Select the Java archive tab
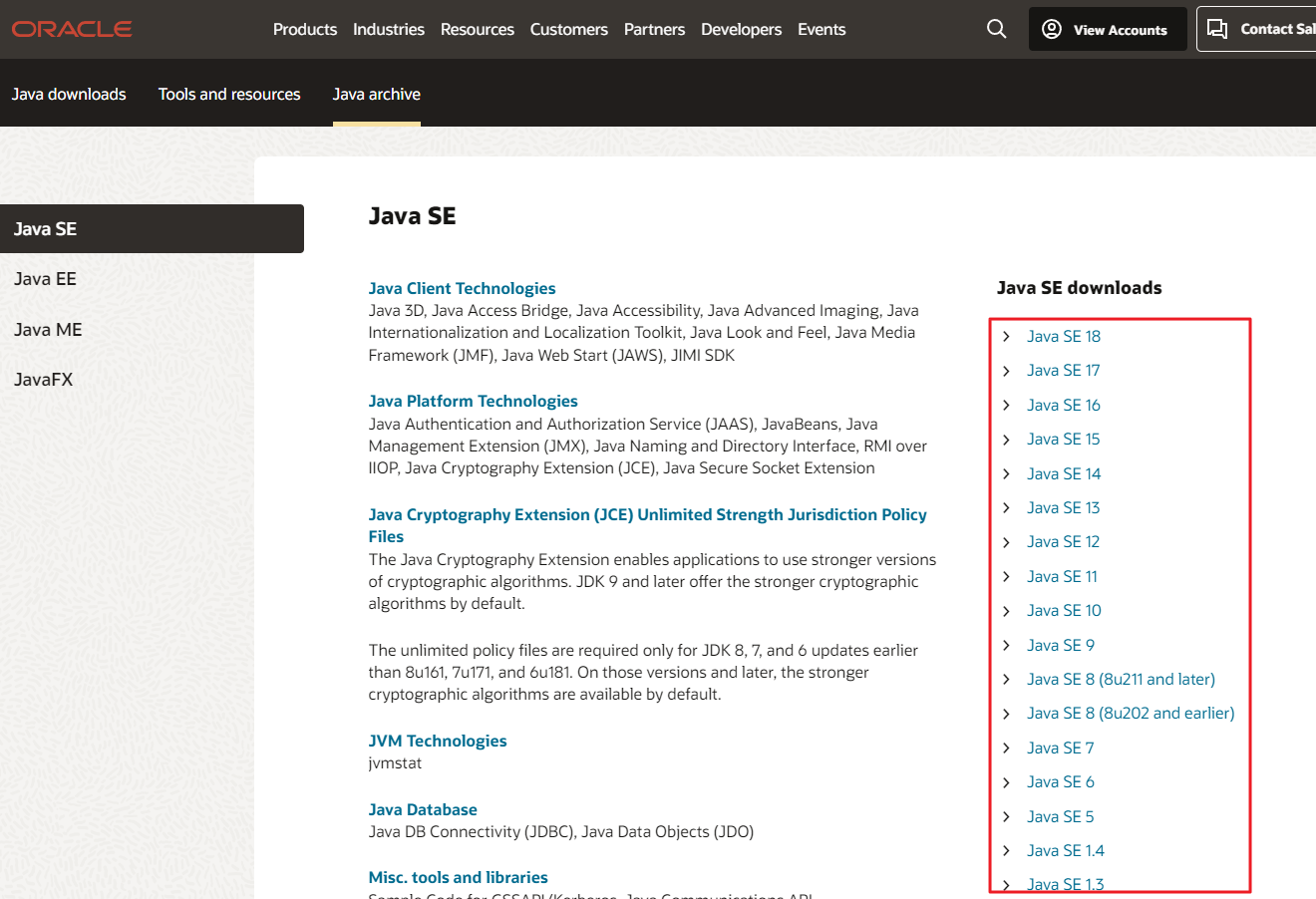 (377, 94)
